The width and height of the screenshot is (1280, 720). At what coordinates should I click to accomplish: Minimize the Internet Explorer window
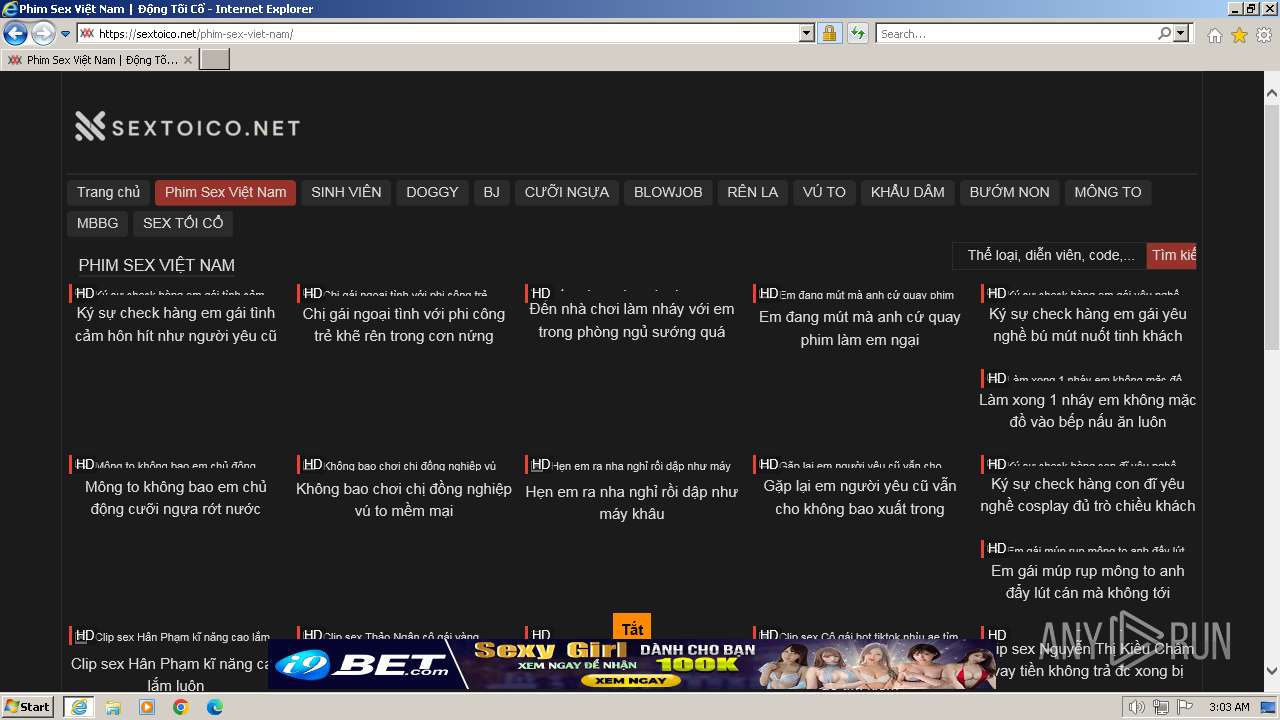1234,9
